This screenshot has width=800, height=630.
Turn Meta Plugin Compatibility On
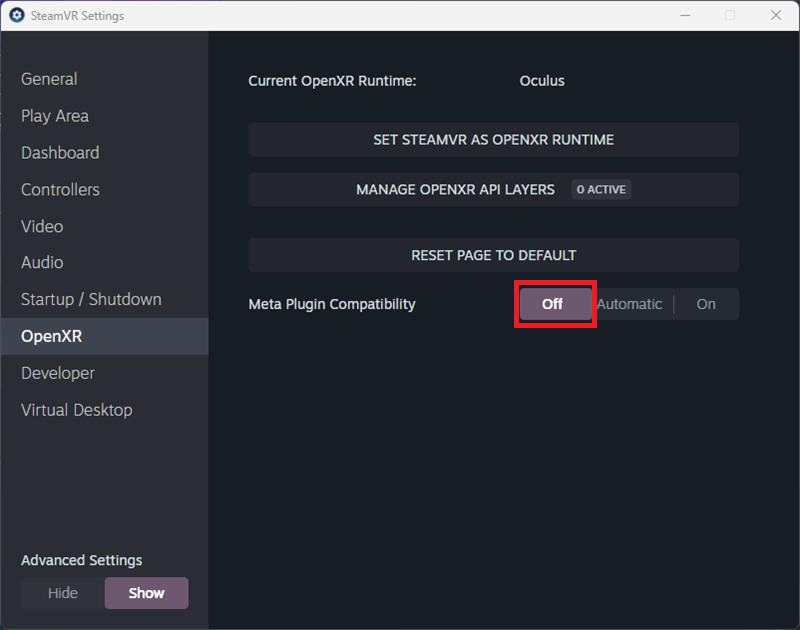(706, 304)
